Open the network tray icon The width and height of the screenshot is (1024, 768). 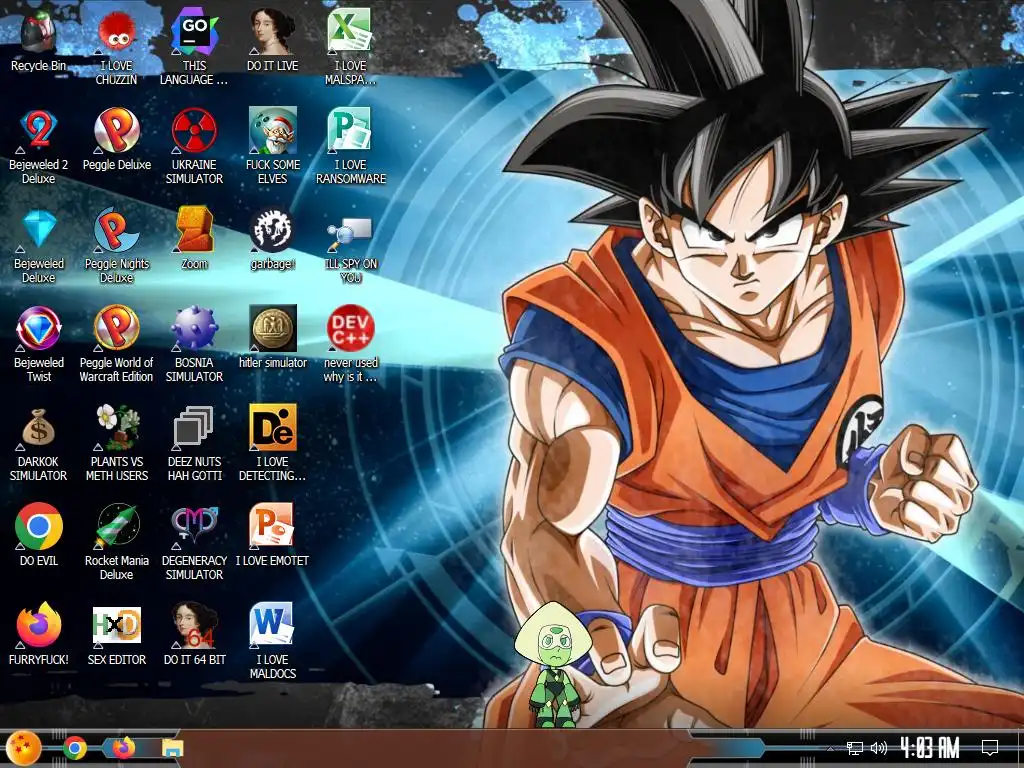click(854, 748)
